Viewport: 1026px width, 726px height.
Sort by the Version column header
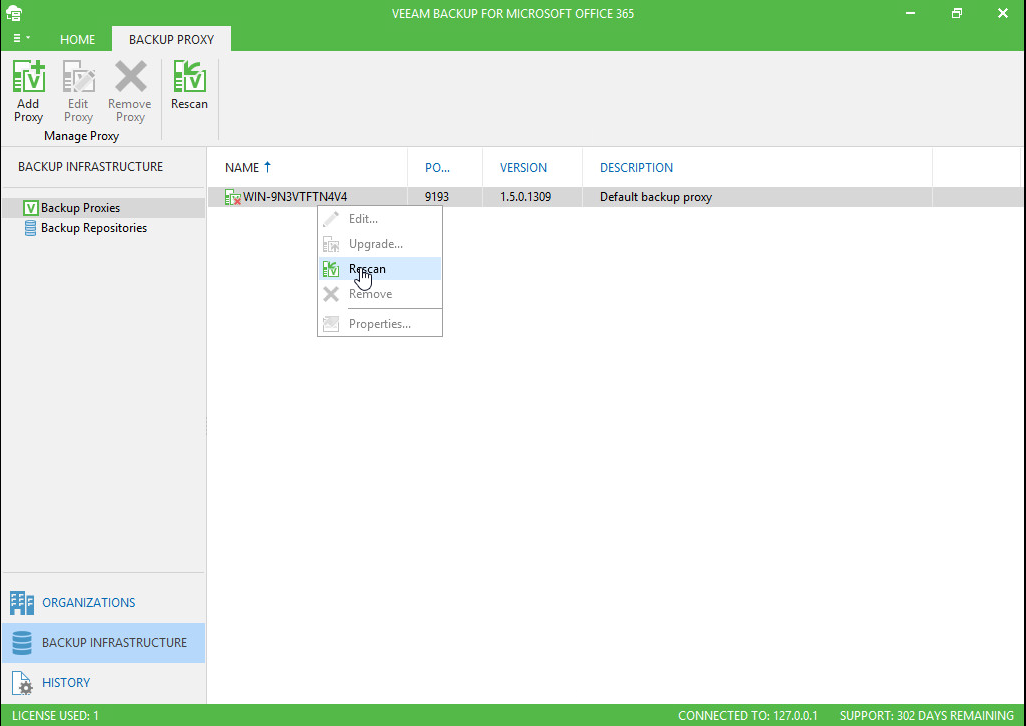pos(523,168)
